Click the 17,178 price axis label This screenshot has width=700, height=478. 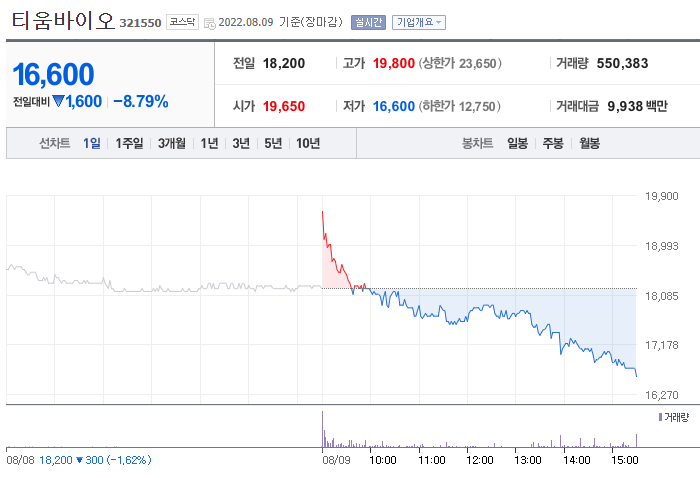click(x=662, y=345)
